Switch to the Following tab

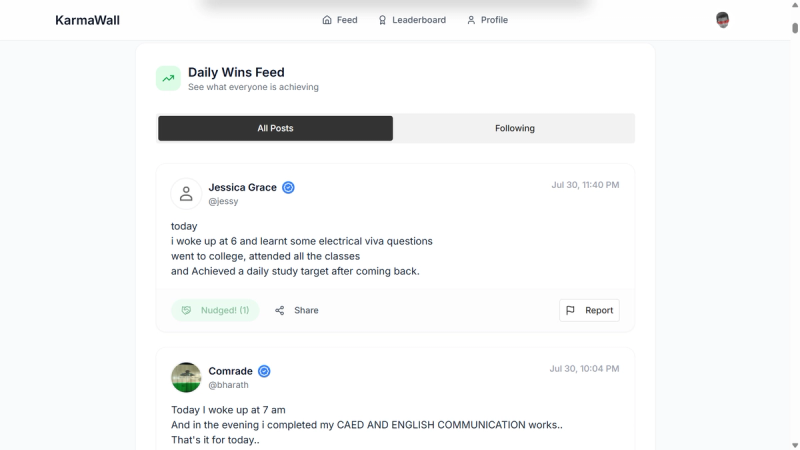click(x=514, y=129)
